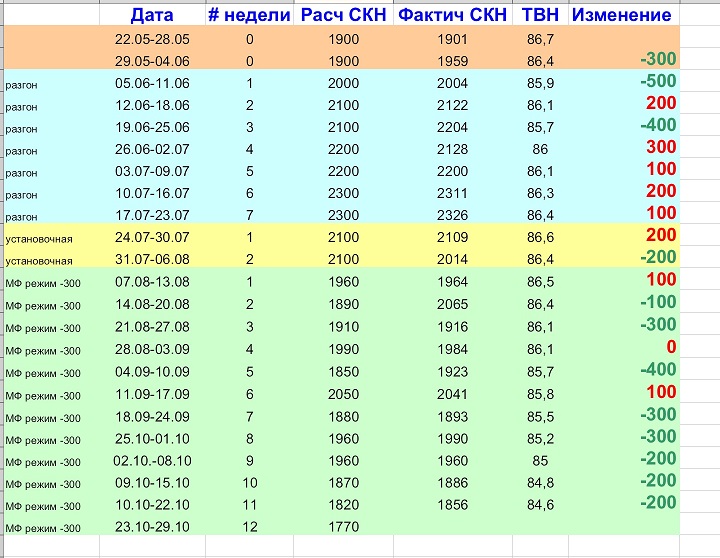Click date cell '09.10-15.10'

[x=152, y=483]
